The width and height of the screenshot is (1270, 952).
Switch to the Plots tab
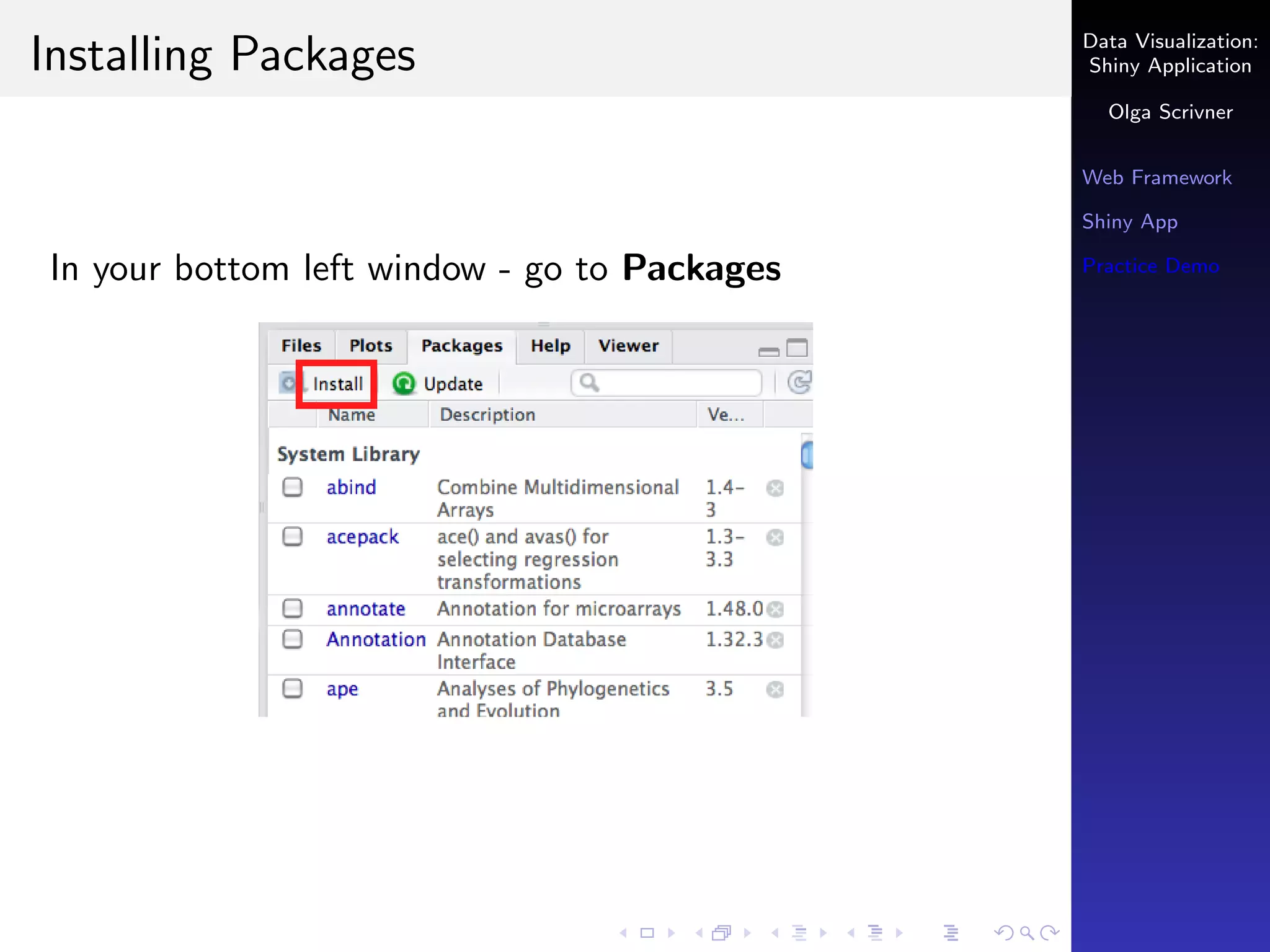(x=370, y=346)
